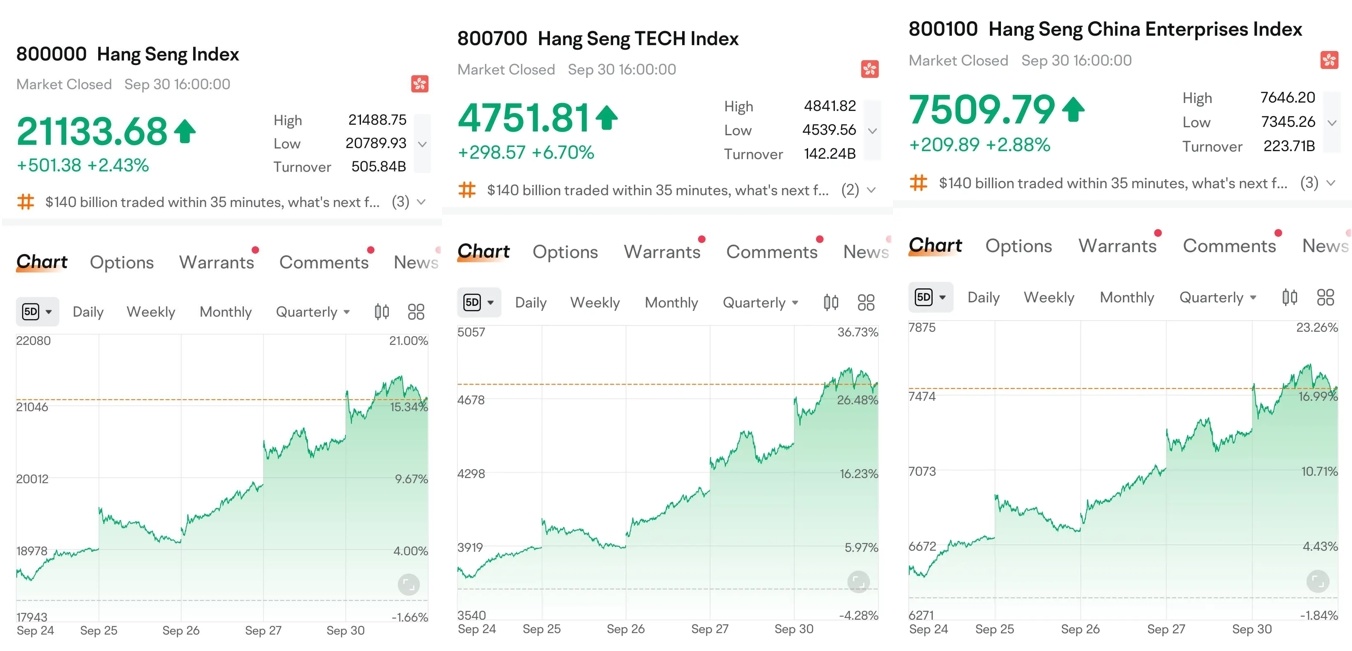Open the Quarterly dropdown in the TECH Index panel

(x=759, y=302)
